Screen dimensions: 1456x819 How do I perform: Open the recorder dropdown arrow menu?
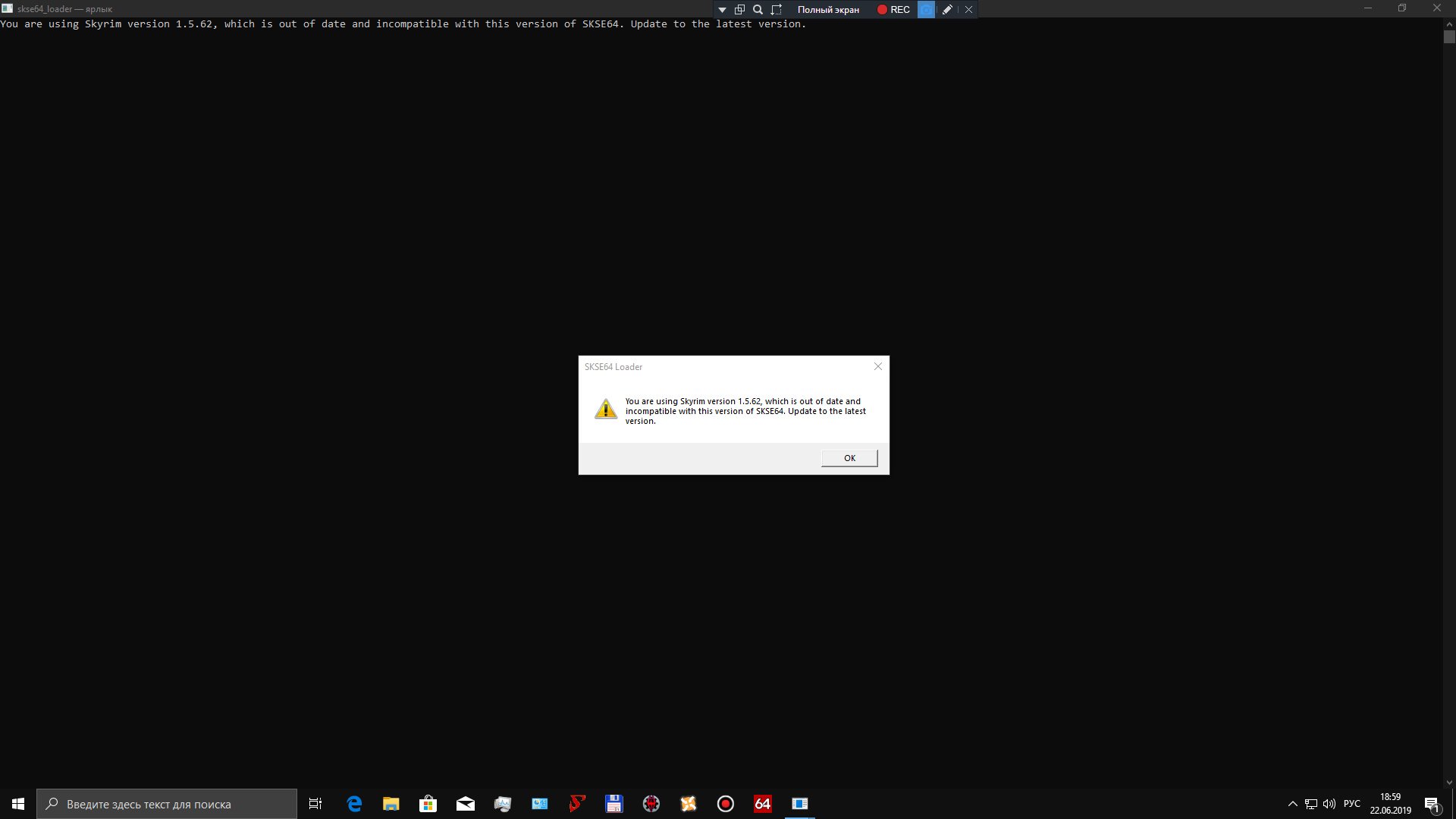coord(722,10)
